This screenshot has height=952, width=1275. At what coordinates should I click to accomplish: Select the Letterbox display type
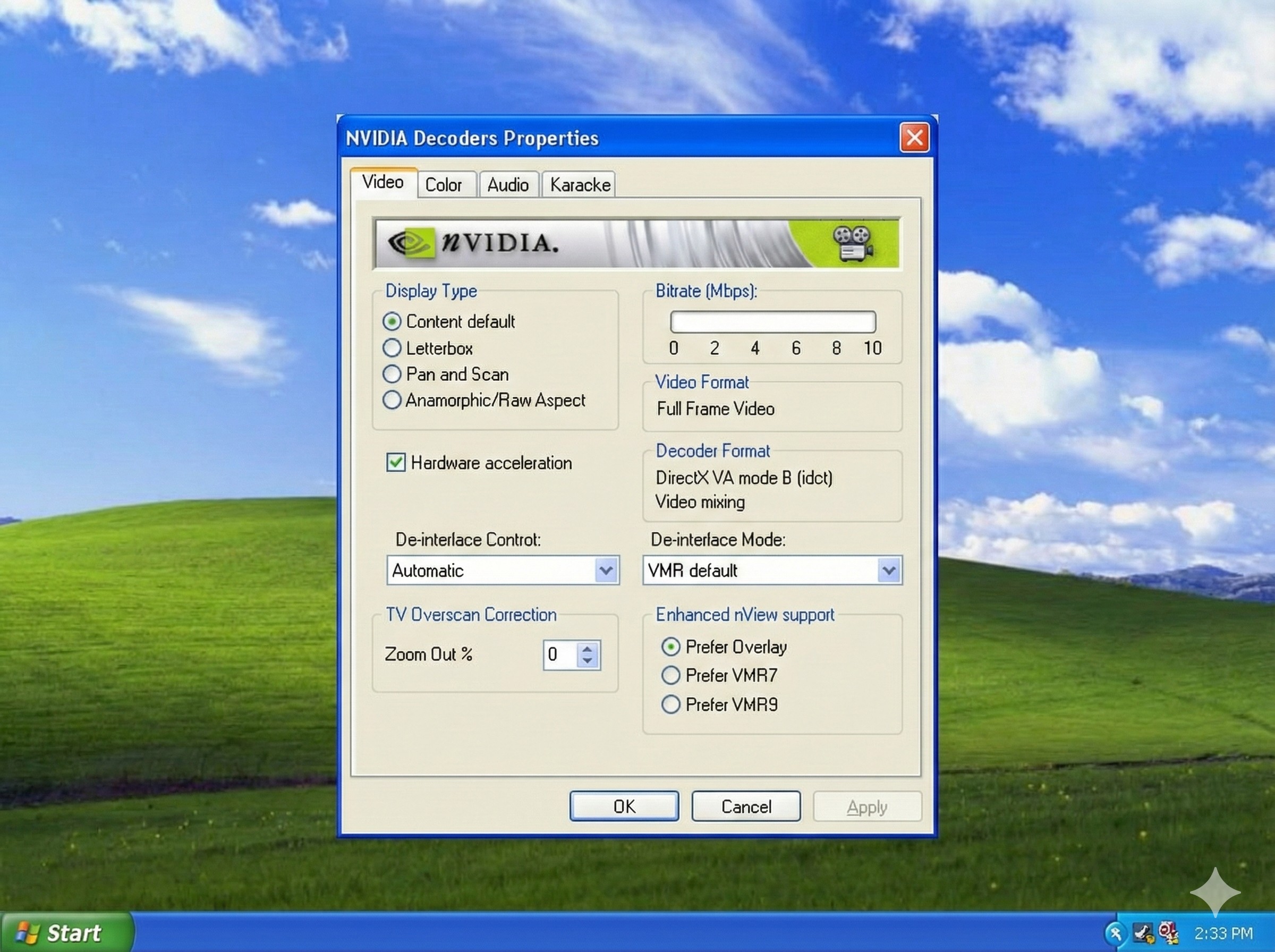click(x=393, y=347)
